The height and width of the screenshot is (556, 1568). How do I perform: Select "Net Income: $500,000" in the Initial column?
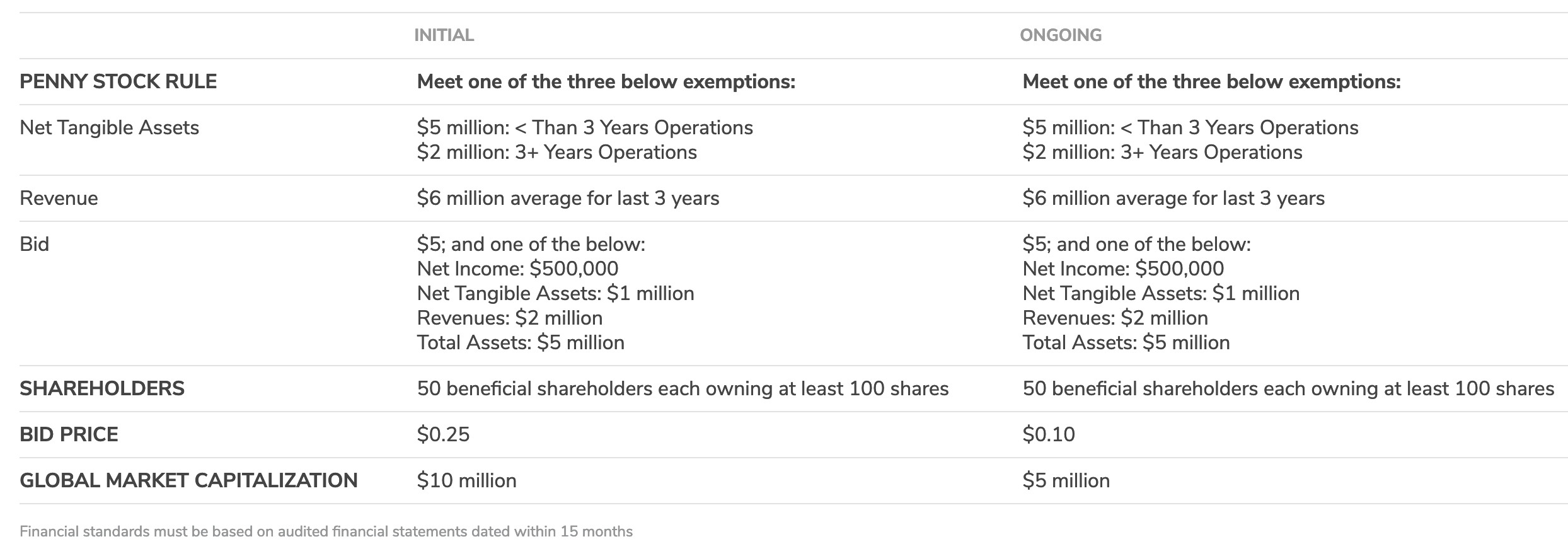point(517,269)
